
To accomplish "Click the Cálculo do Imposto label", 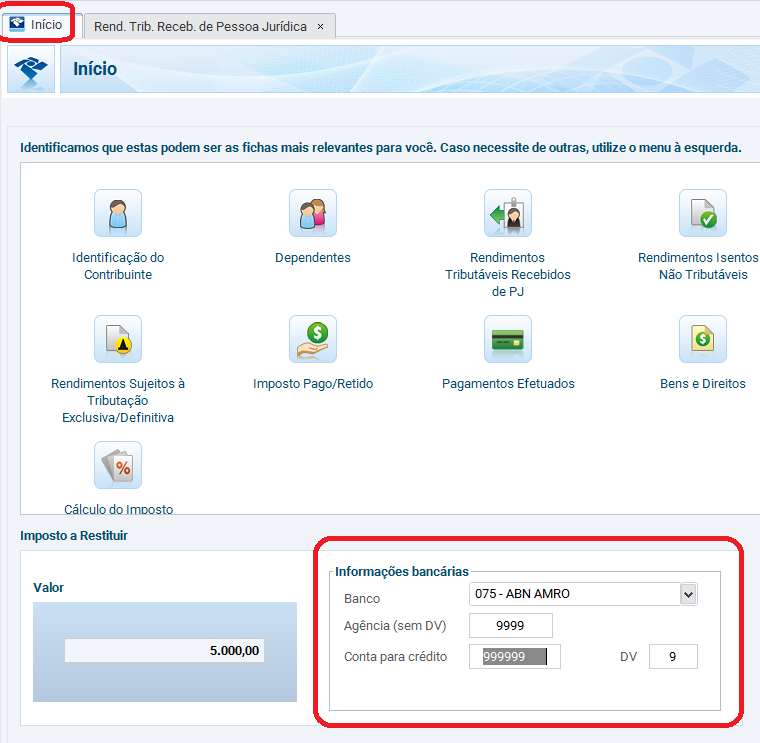I will point(118,509).
